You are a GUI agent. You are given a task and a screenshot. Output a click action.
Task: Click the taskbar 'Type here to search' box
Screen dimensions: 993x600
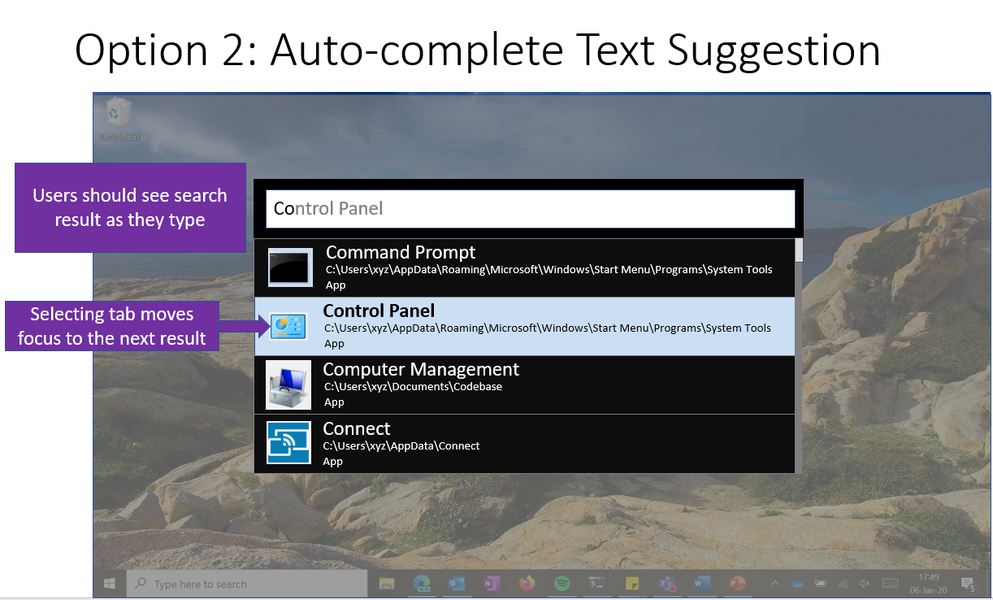click(247, 584)
